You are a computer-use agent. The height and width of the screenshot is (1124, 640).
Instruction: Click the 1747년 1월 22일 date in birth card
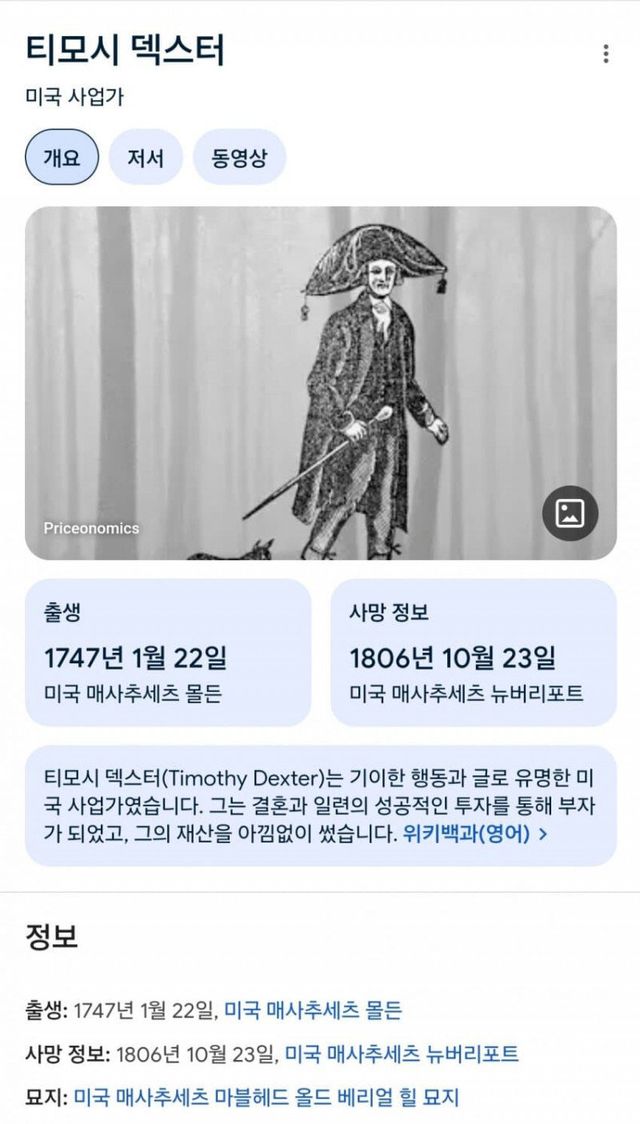135,657
